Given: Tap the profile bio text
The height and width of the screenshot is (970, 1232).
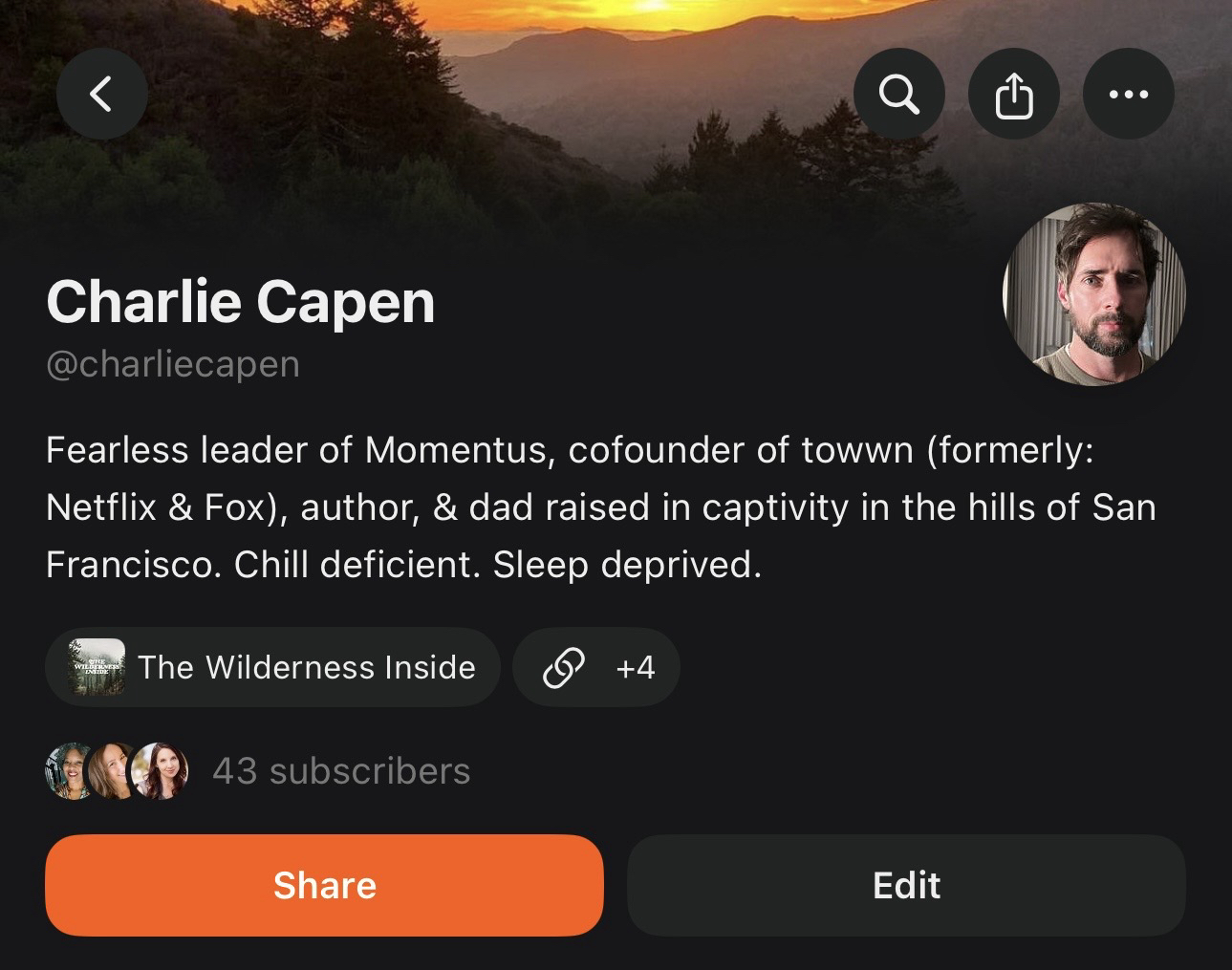Looking at the screenshot, I should pyautogui.click(x=600, y=507).
